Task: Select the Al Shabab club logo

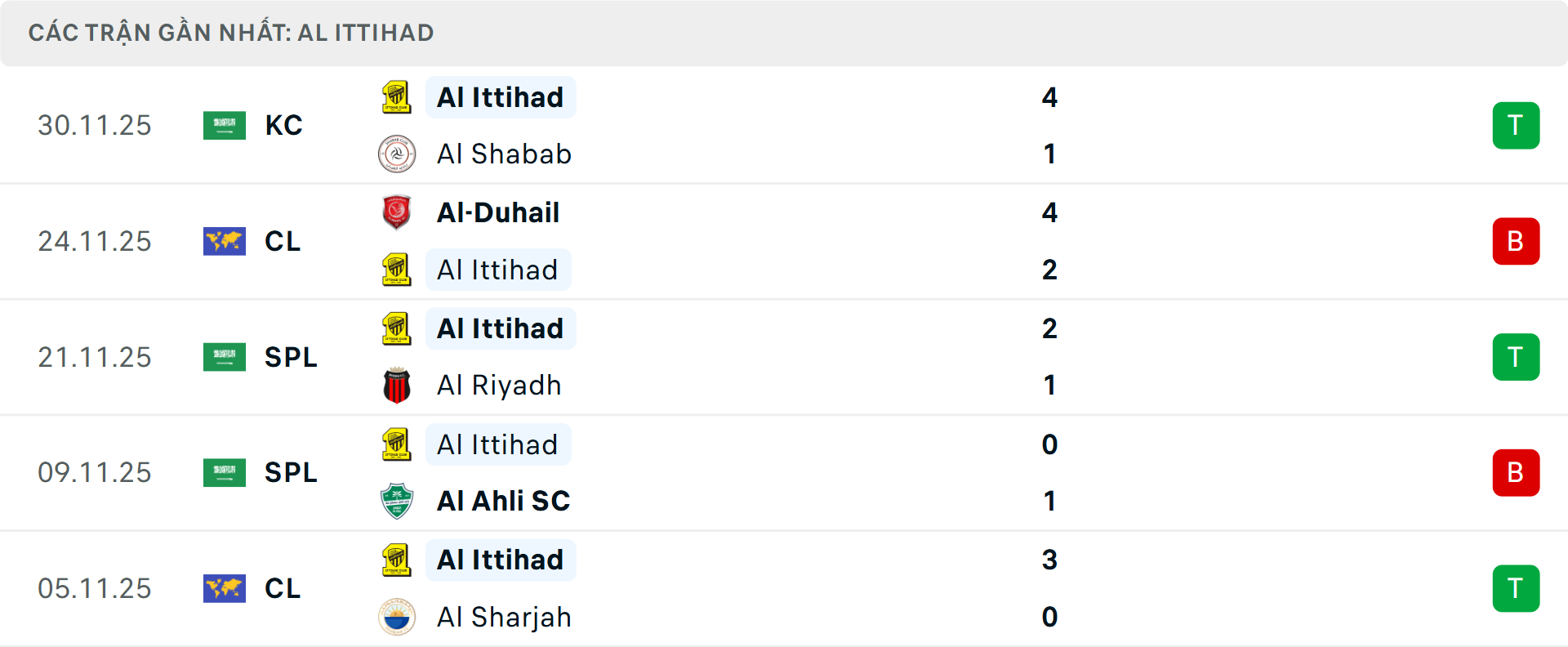Action: pyautogui.click(x=397, y=154)
